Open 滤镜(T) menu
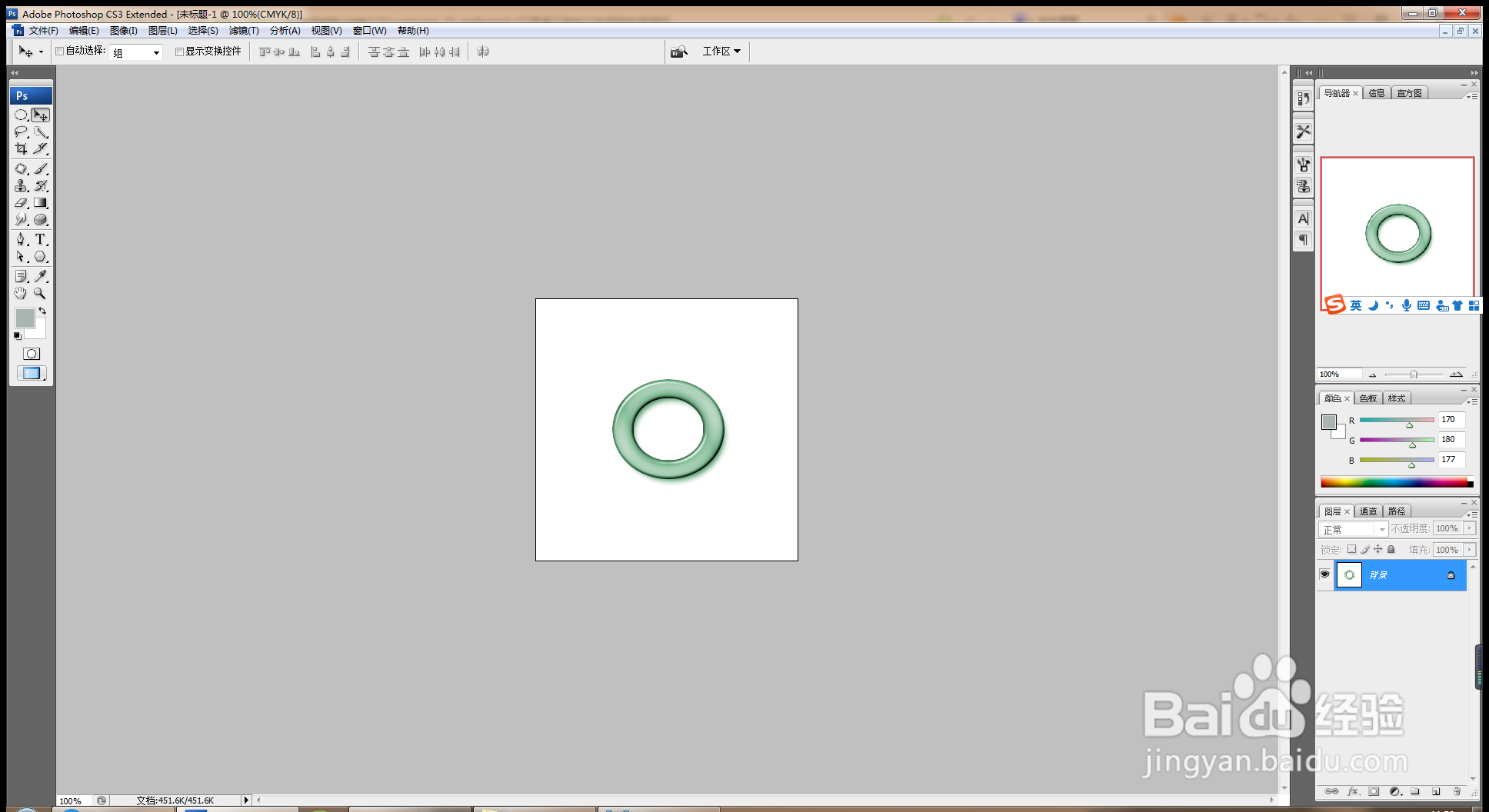The image size is (1489, 812). point(244,31)
